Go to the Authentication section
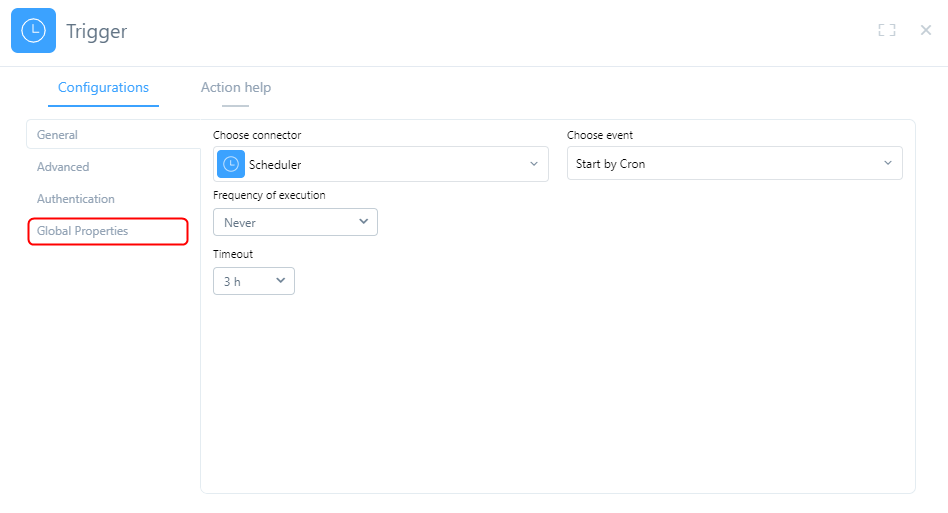This screenshot has height=513, width=948. pos(76,199)
